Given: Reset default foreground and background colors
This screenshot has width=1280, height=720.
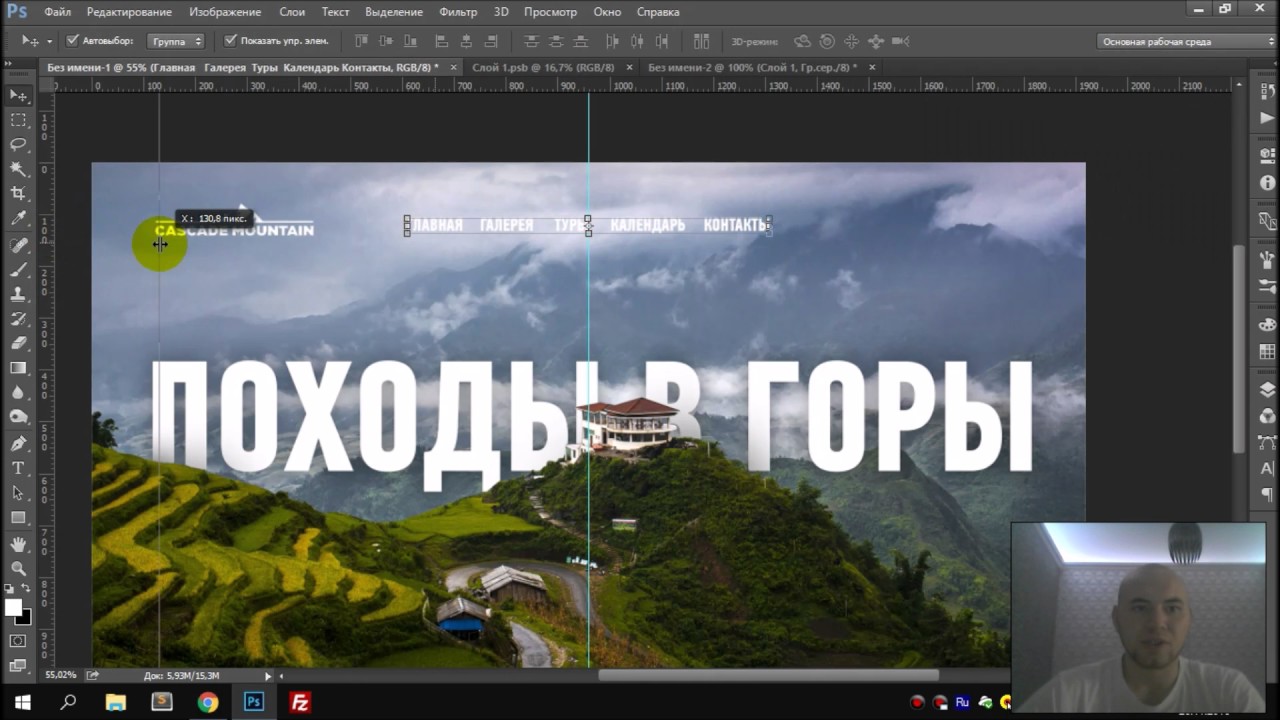Looking at the screenshot, I should (10, 589).
